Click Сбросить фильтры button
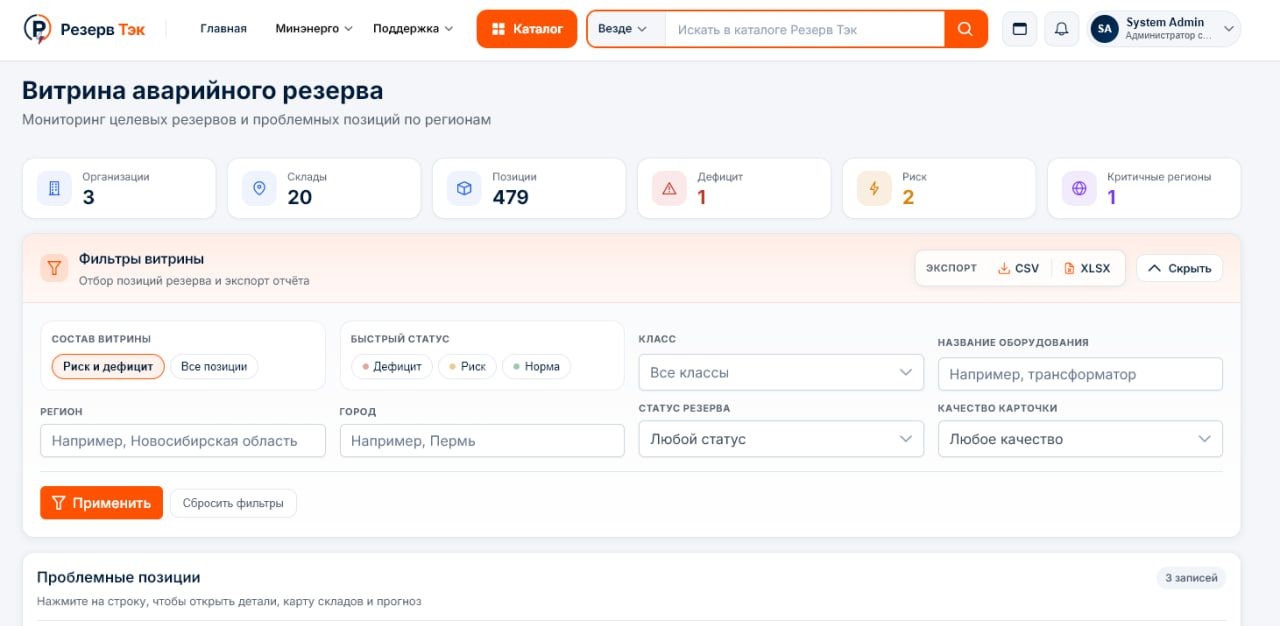1280x626 pixels. pyautogui.click(x=233, y=503)
